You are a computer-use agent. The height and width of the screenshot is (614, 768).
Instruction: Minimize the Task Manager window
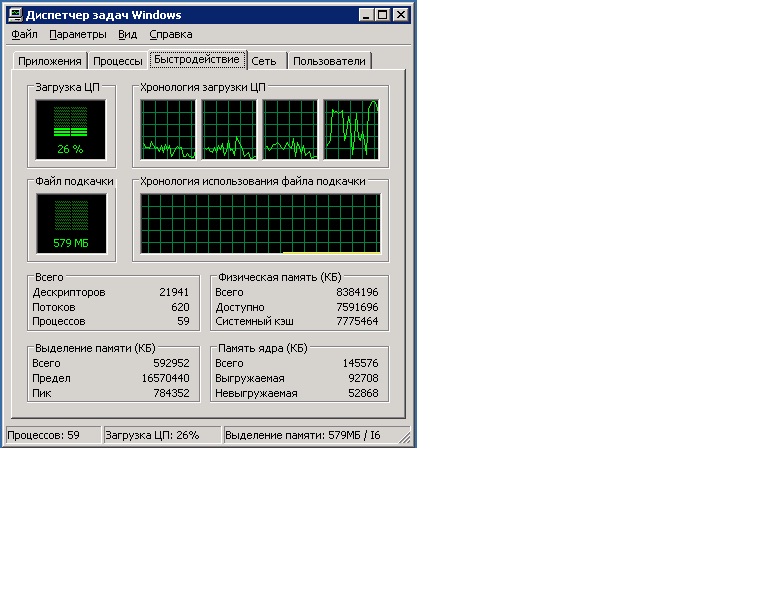tap(366, 15)
